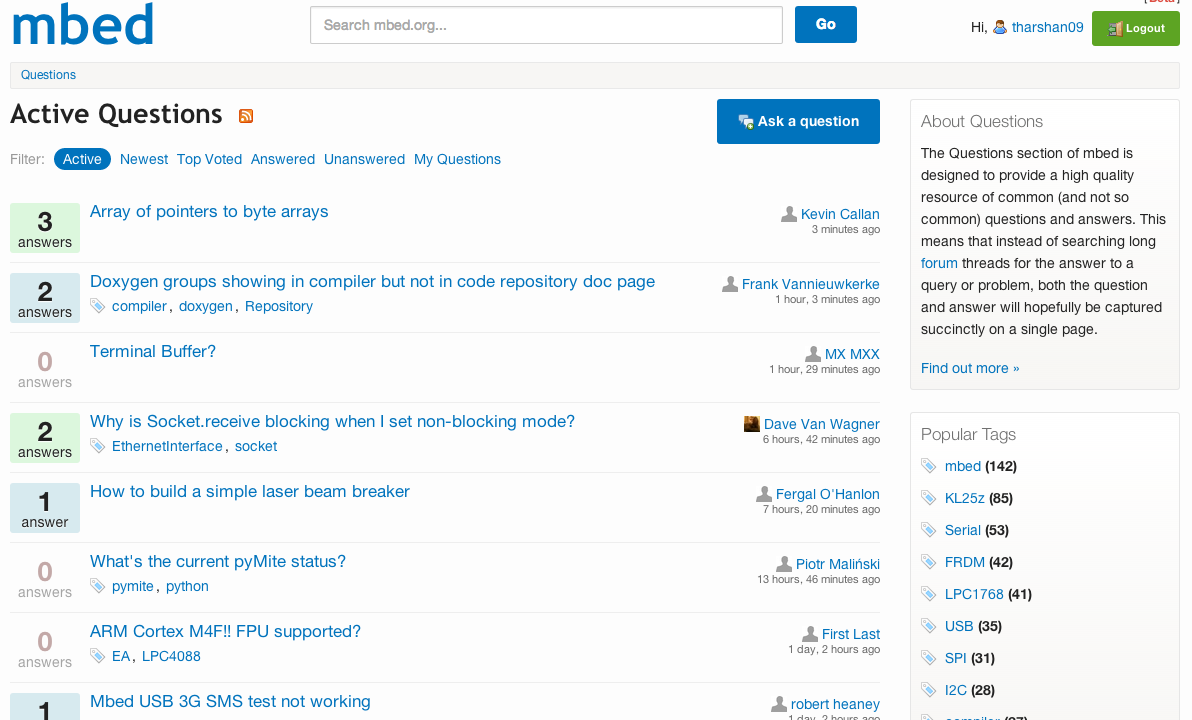Click the doxygen tag

[205, 306]
